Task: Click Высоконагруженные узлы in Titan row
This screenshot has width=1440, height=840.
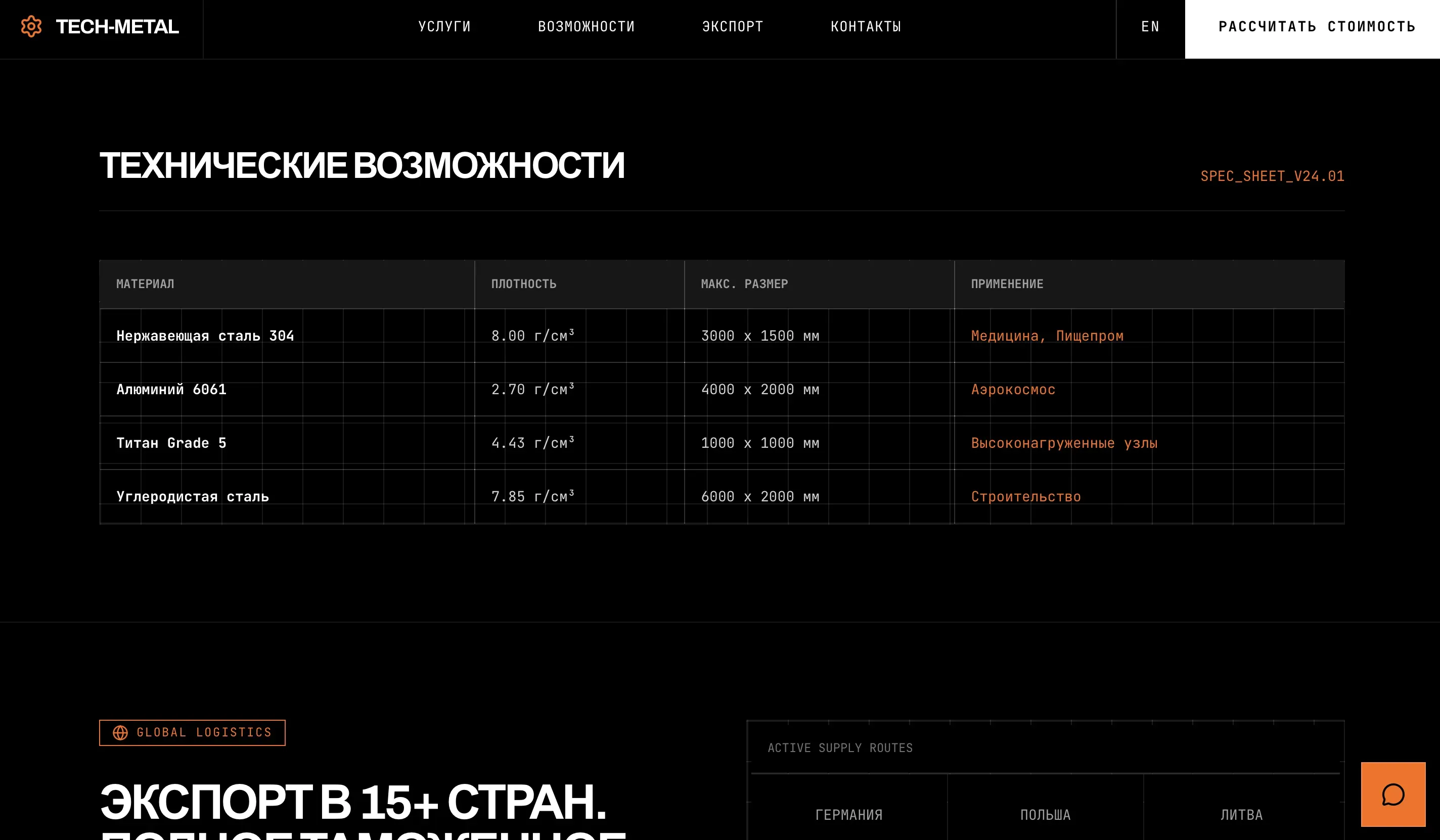Action: [x=1064, y=443]
